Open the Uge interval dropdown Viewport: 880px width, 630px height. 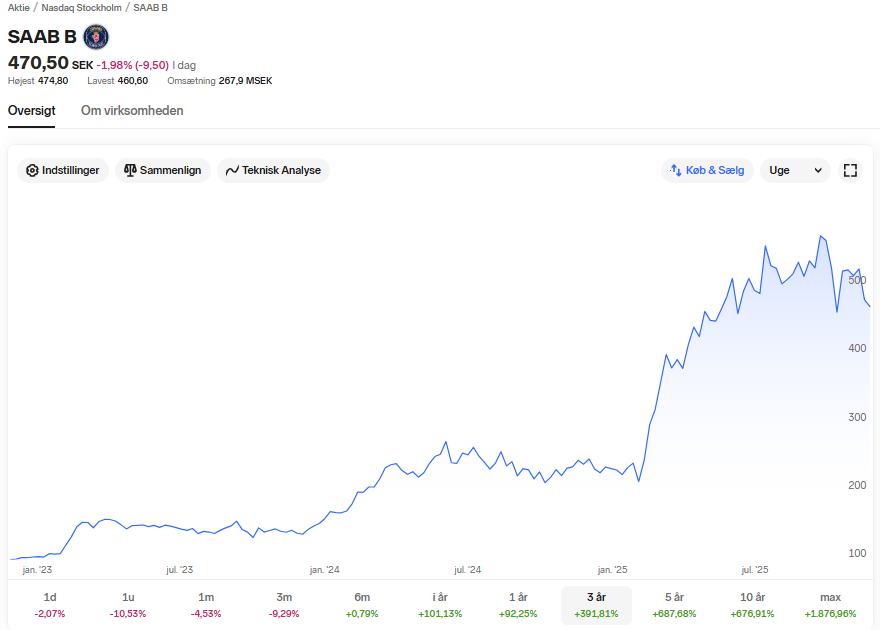tap(795, 170)
